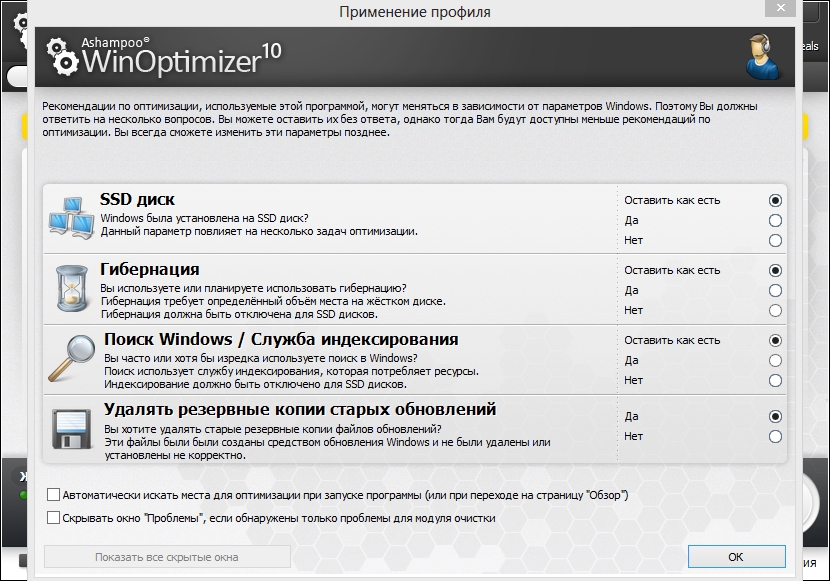The width and height of the screenshot is (830, 581).
Task: Select 'Да' for SSD диск
Action: click(775, 221)
